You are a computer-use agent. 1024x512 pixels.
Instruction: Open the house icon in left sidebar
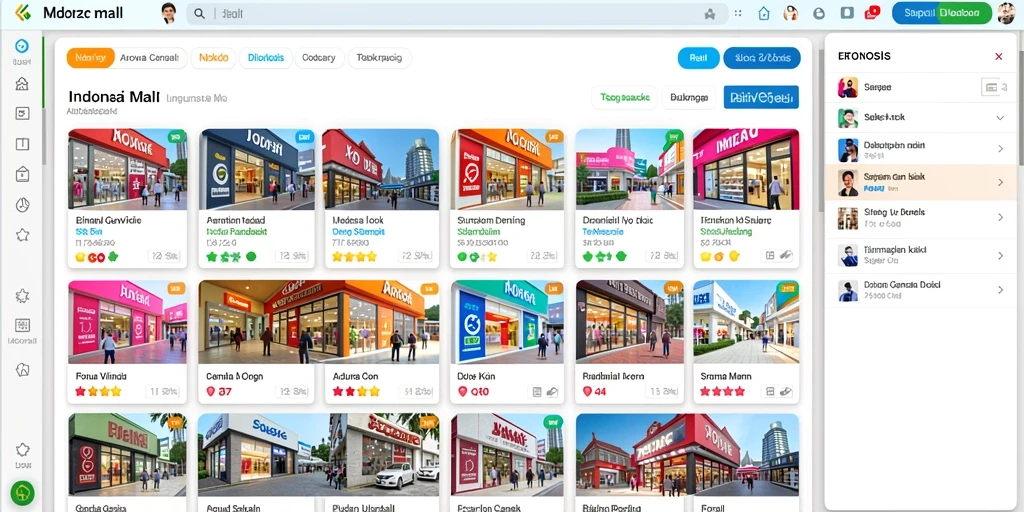pyautogui.click(x=22, y=84)
